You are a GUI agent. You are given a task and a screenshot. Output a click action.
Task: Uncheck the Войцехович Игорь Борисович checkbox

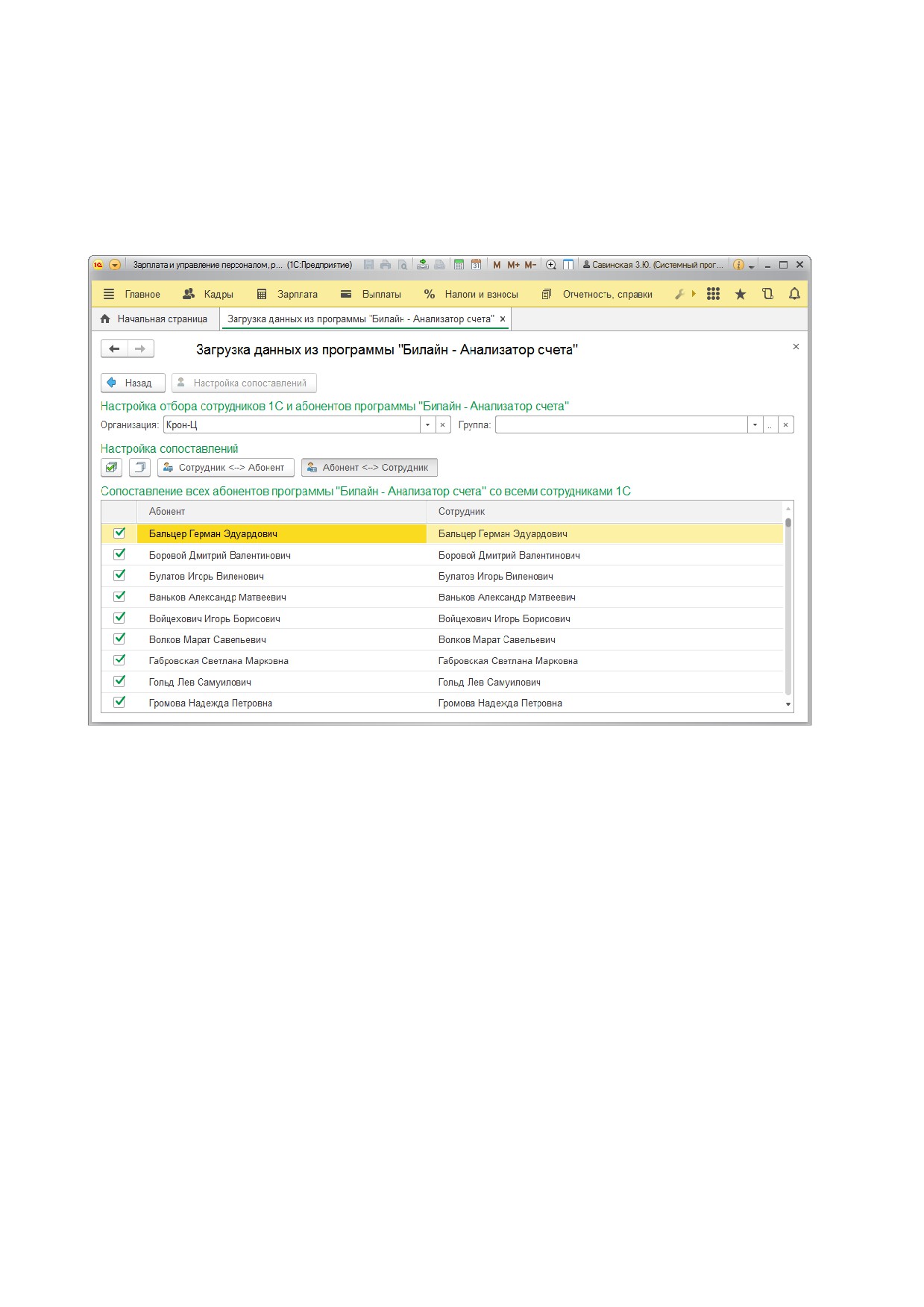click(119, 618)
